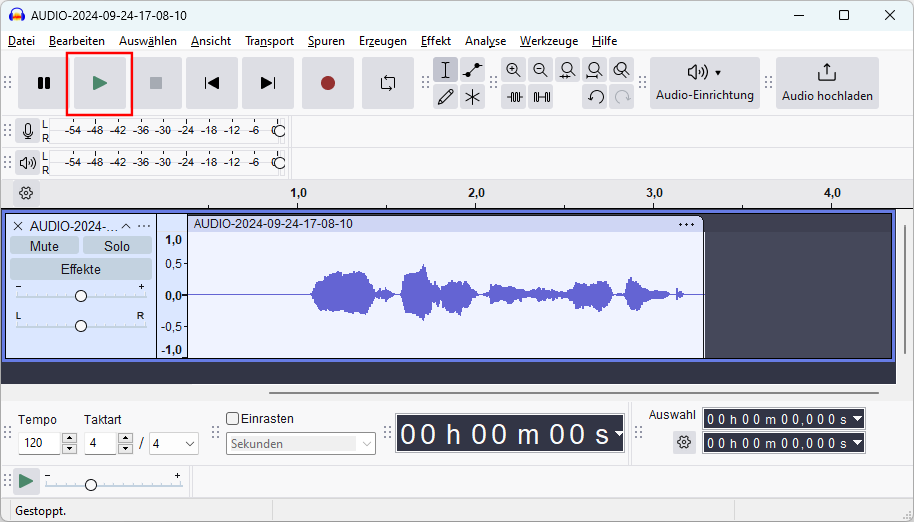Toggle the Loop playback button
The image size is (914, 522).
pos(388,83)
